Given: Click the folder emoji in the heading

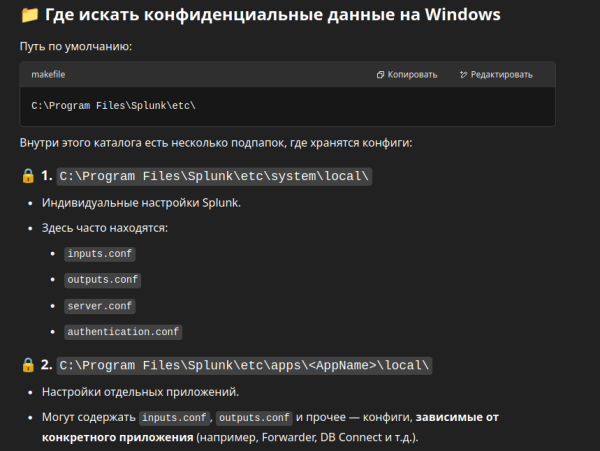Looking at the screenshot, I should tap(29, 15).
